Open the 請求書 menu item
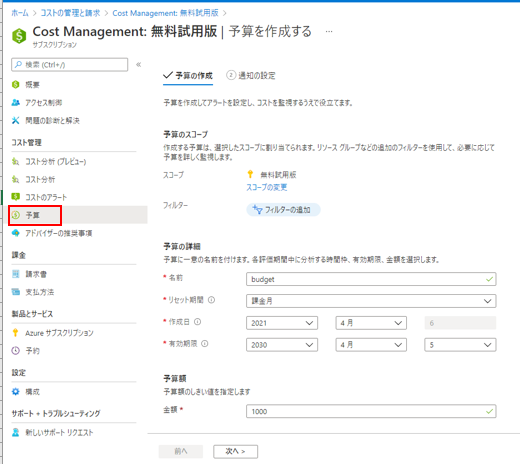The width and height of the screenshot is (520, 464). [36, 274]
